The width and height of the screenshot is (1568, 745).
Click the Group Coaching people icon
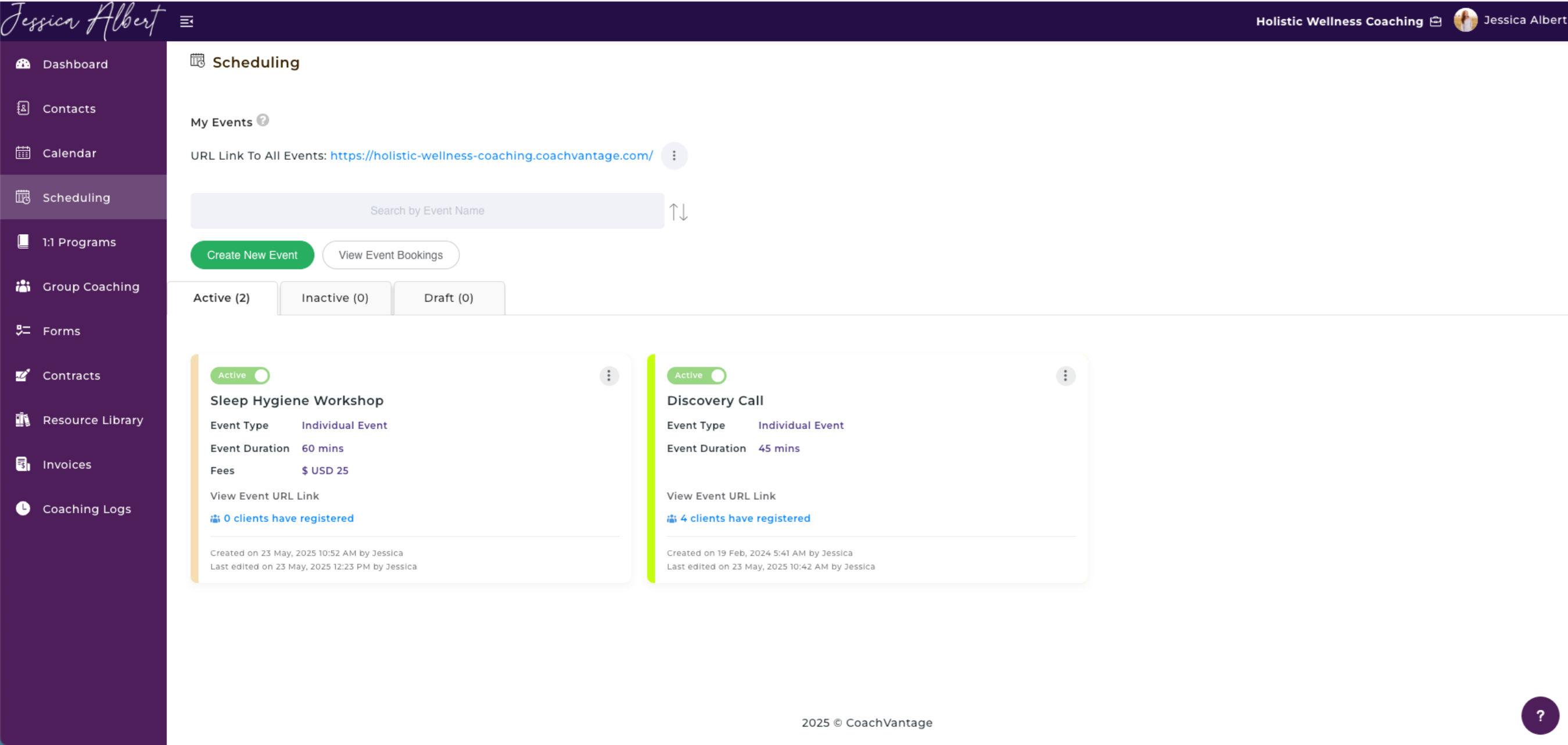coord(23,286)
